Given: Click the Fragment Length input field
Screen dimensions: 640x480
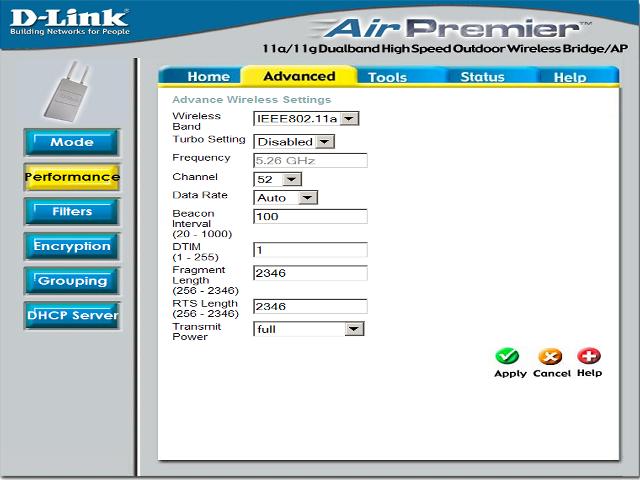Looking at the screenshot, I should point(310,273).
